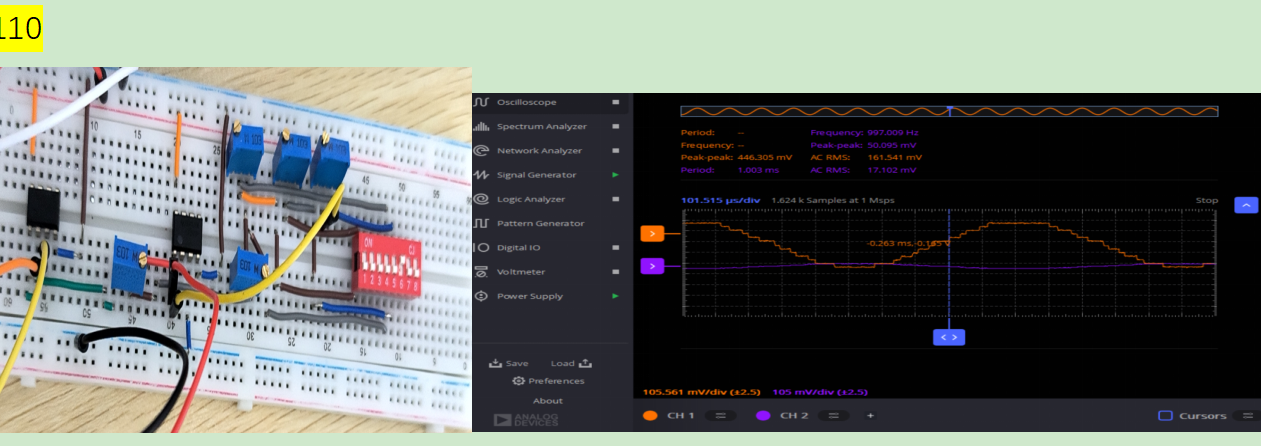Click the blue horizontal trigger position handle
This screenshot has width=1261, height=446.
[950, 337]
